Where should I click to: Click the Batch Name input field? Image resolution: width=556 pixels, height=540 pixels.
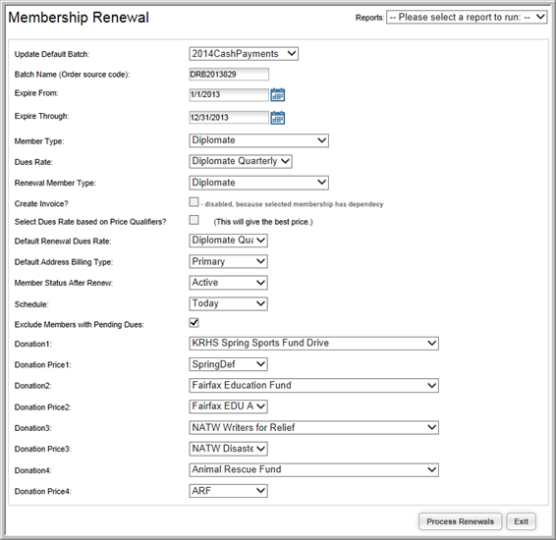click(229, 74)
